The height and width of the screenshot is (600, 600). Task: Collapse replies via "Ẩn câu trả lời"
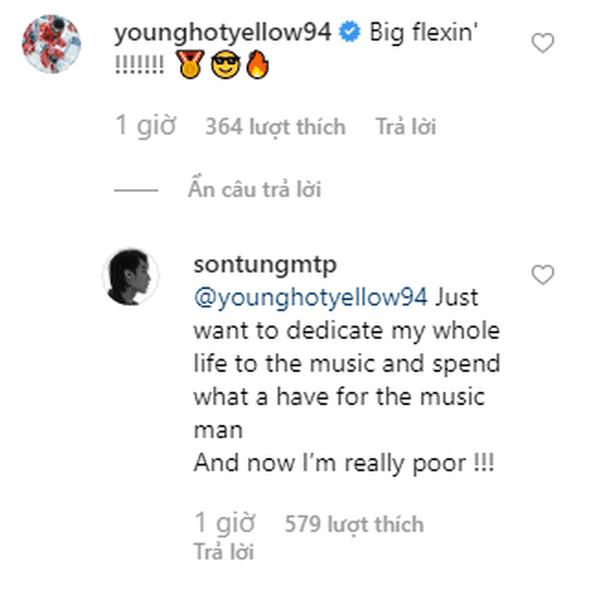(254, 189)
